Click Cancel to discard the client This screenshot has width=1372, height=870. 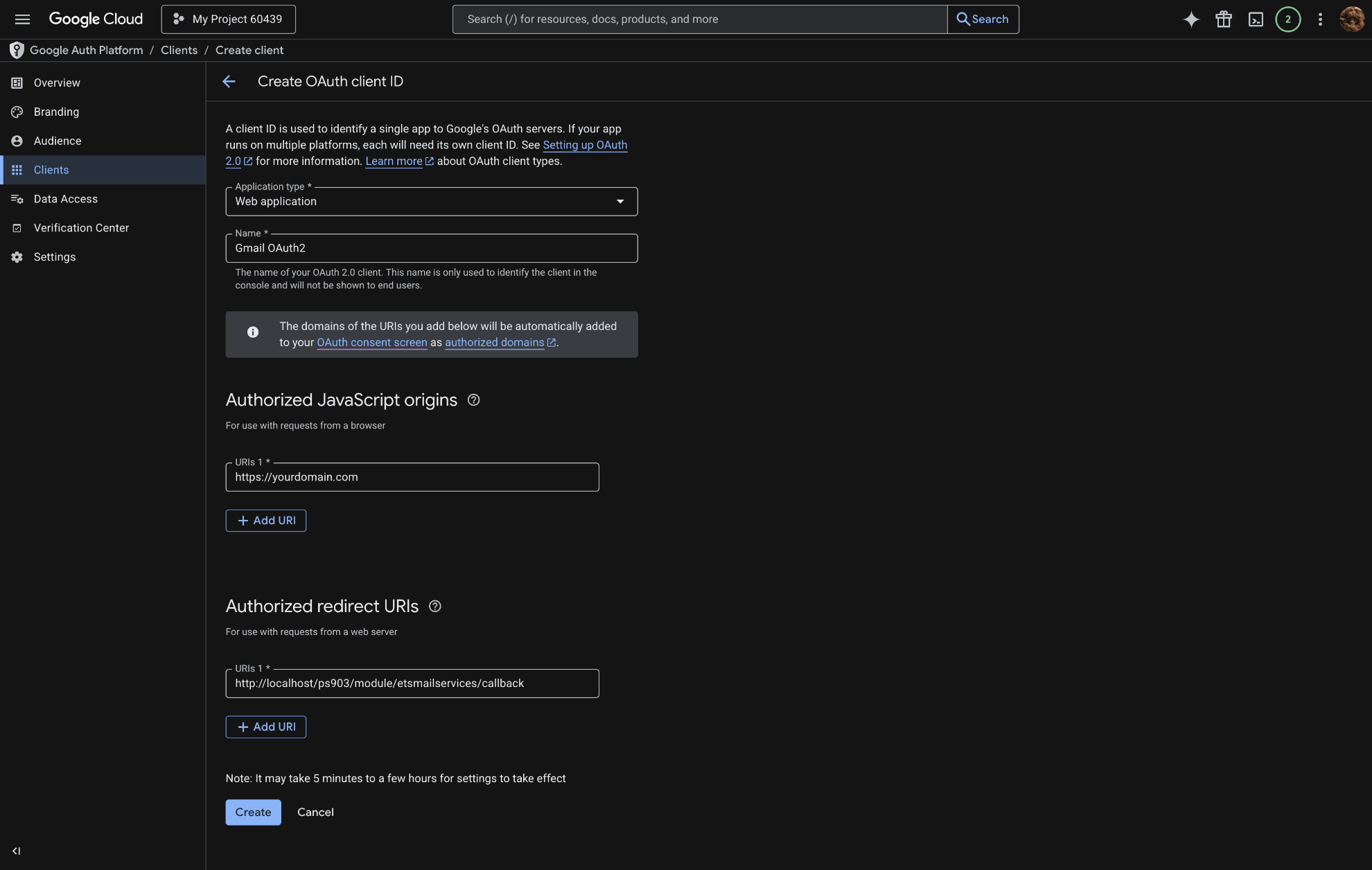point(315,812)
